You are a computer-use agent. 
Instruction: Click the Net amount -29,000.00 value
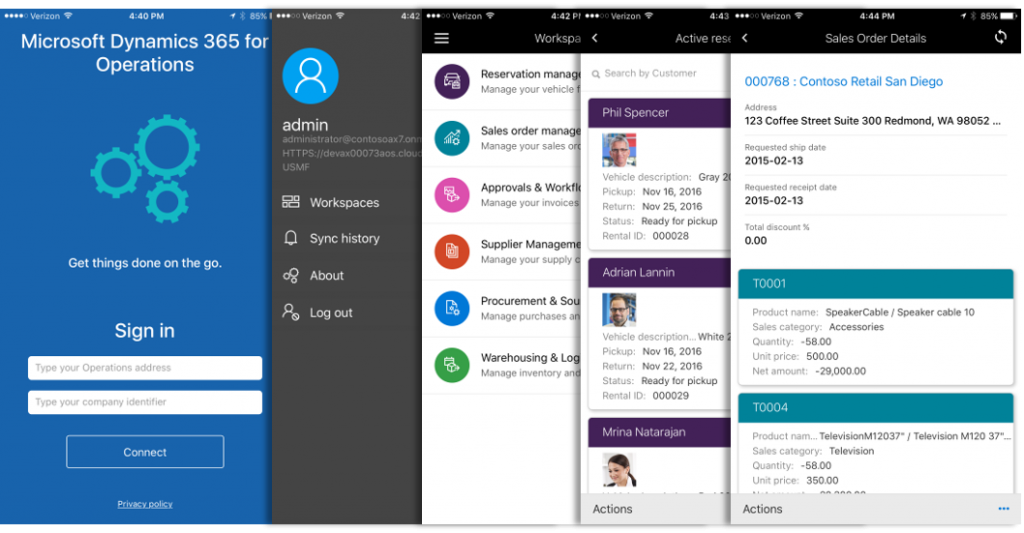pos(840,371)
